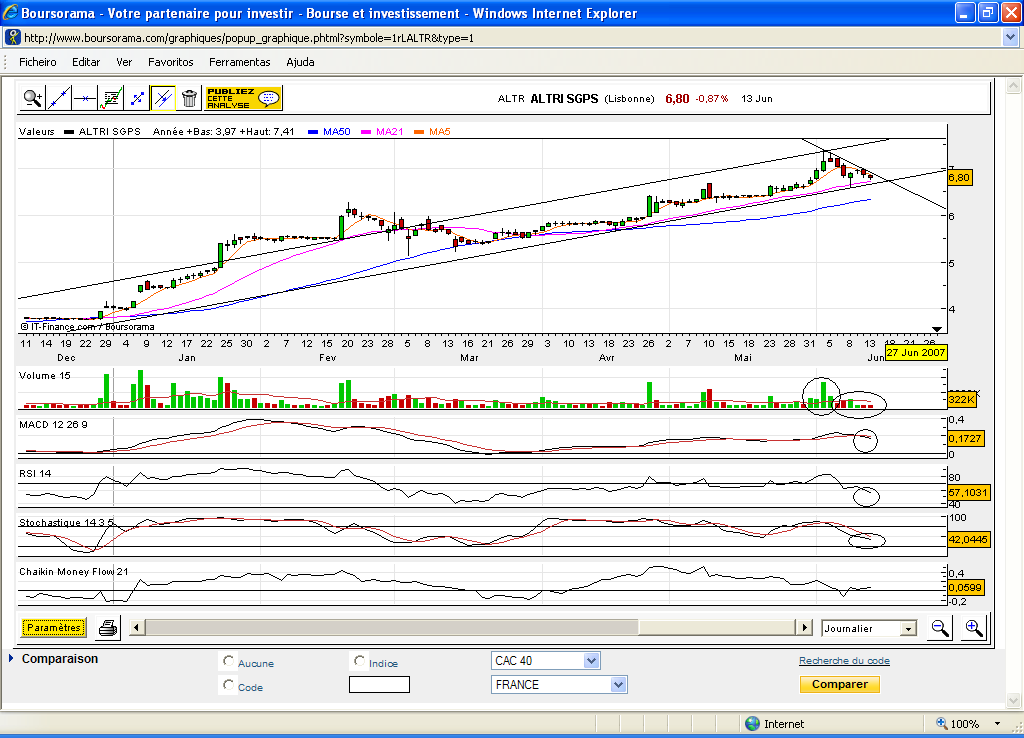The image size is (1024, 738).
Task: Follow the Recherche du code link
Action: click(844, 661)
